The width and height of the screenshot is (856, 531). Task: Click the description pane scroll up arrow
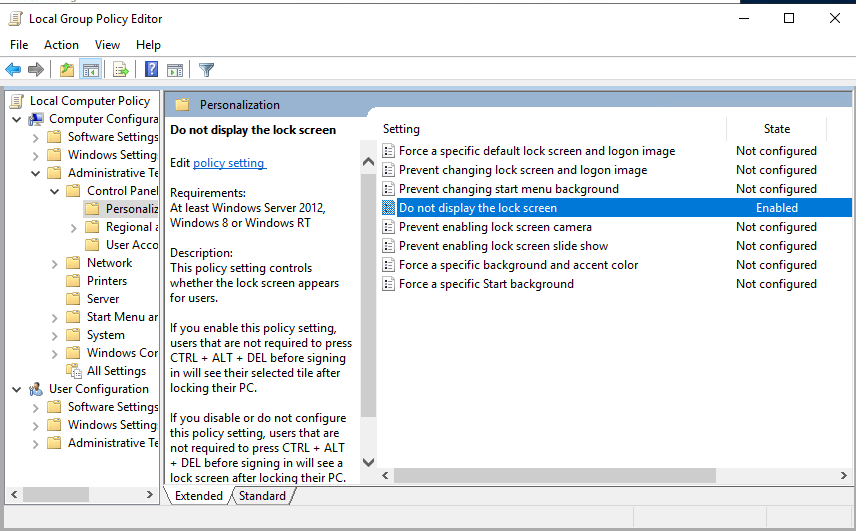[368, 162]
